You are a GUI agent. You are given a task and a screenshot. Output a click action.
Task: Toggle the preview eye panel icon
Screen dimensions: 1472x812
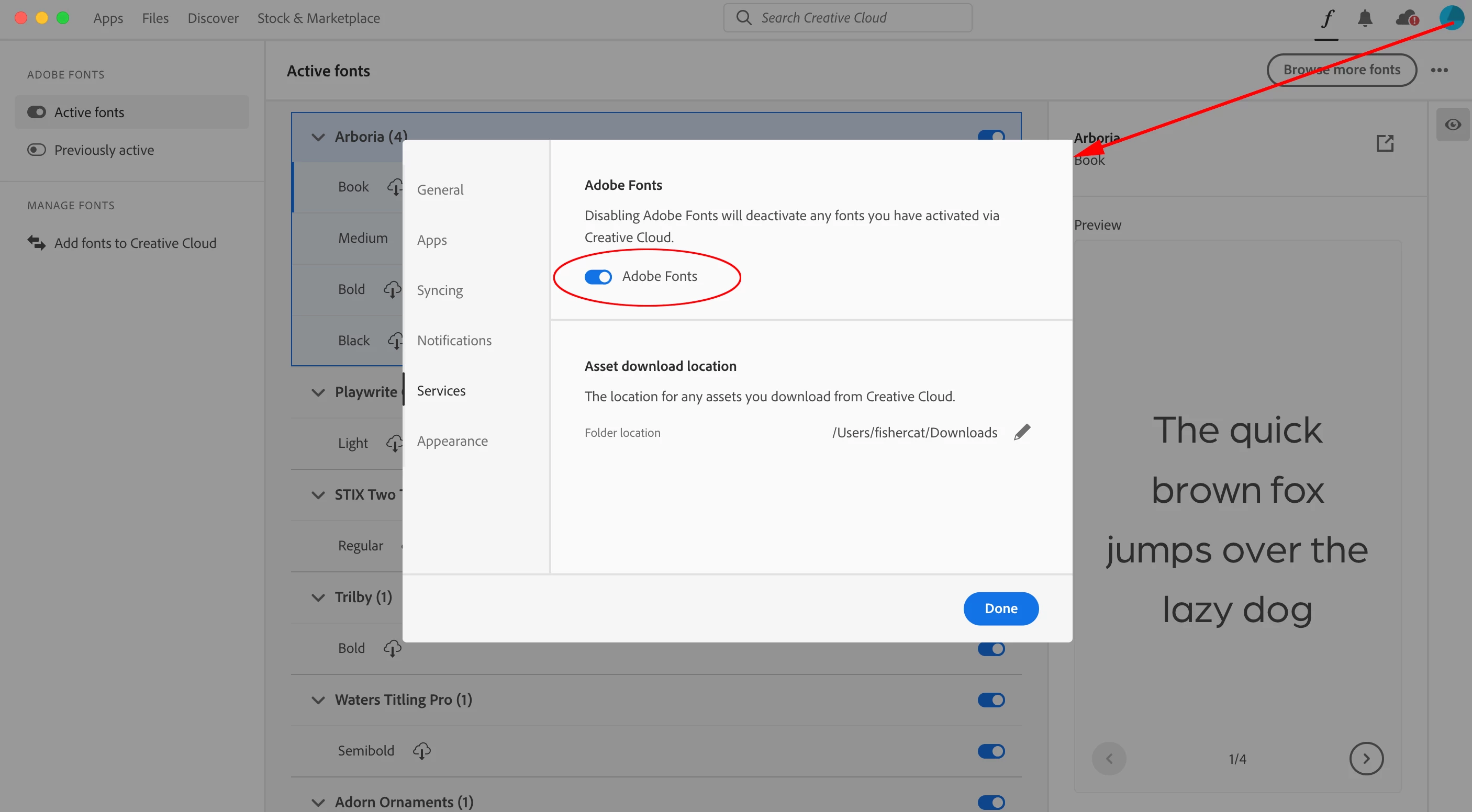coord(1453,125)
